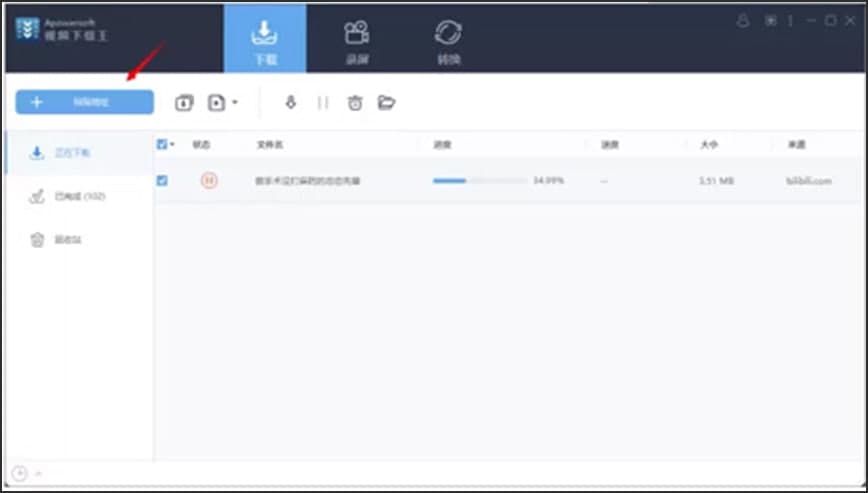Open the completed (102) list in the sidebar
The image size is (868, 493).
(78, 196)
